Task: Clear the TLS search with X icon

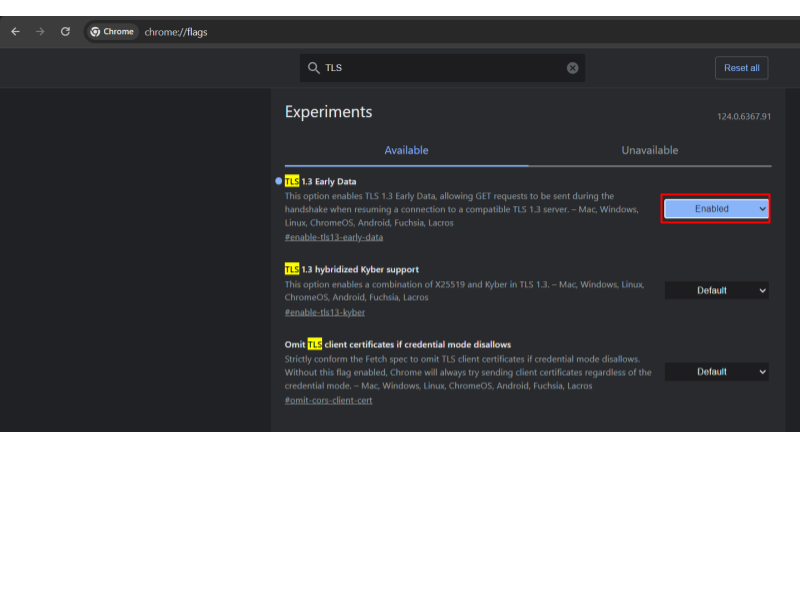Action: [573, 68]
